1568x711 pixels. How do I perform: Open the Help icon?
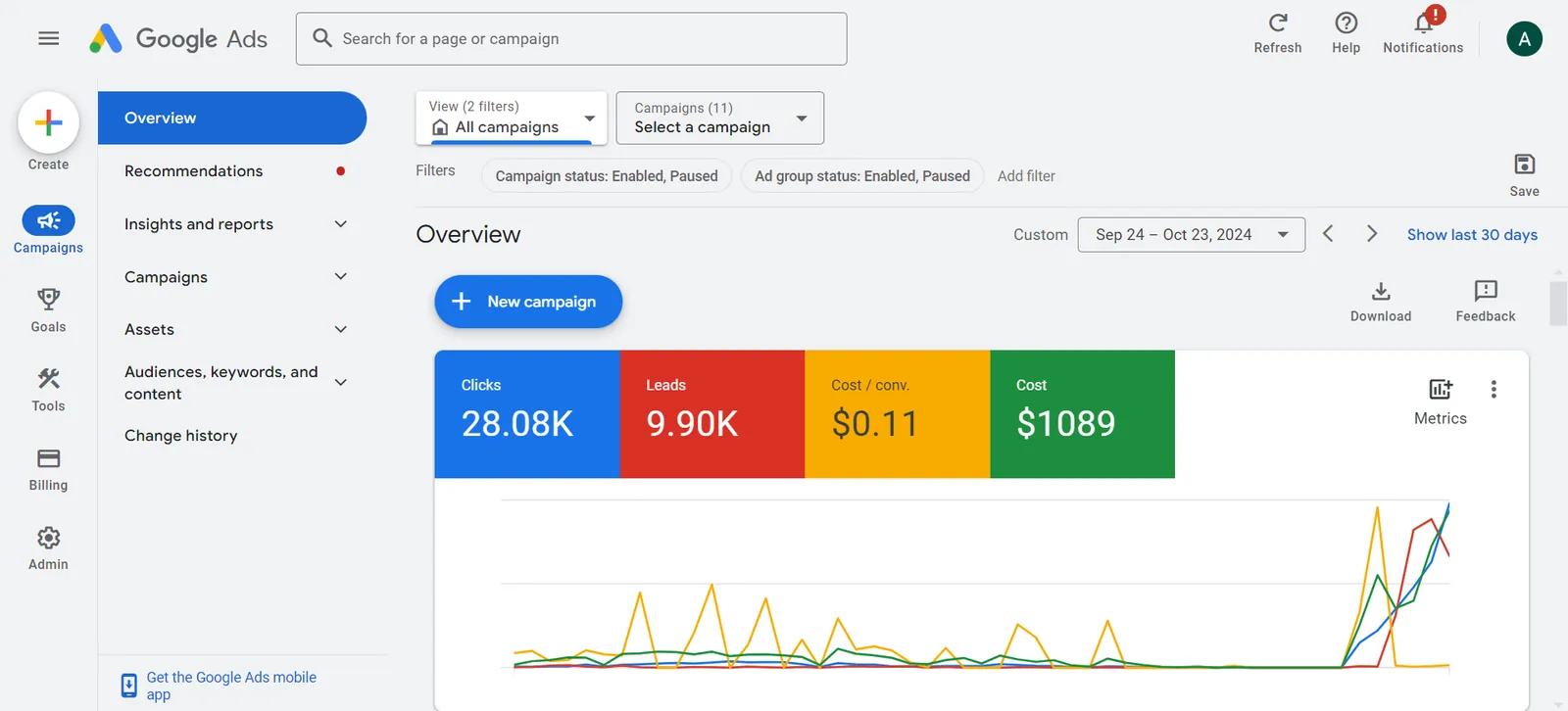point(1347,23)
